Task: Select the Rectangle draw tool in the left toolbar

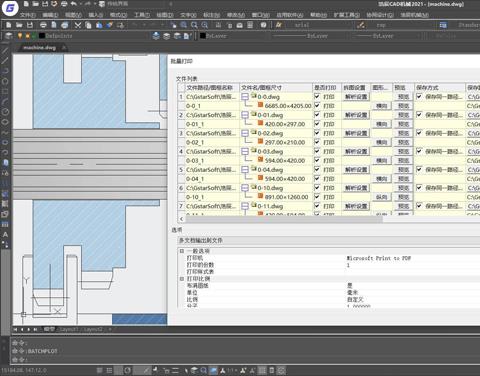Action: tap(5, 91)
